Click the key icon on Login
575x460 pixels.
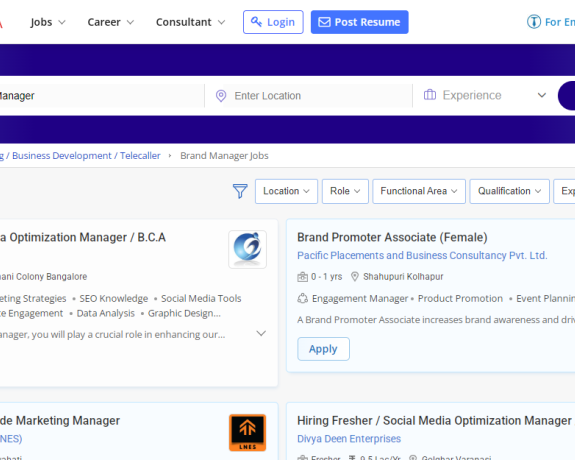pos(256,22)
